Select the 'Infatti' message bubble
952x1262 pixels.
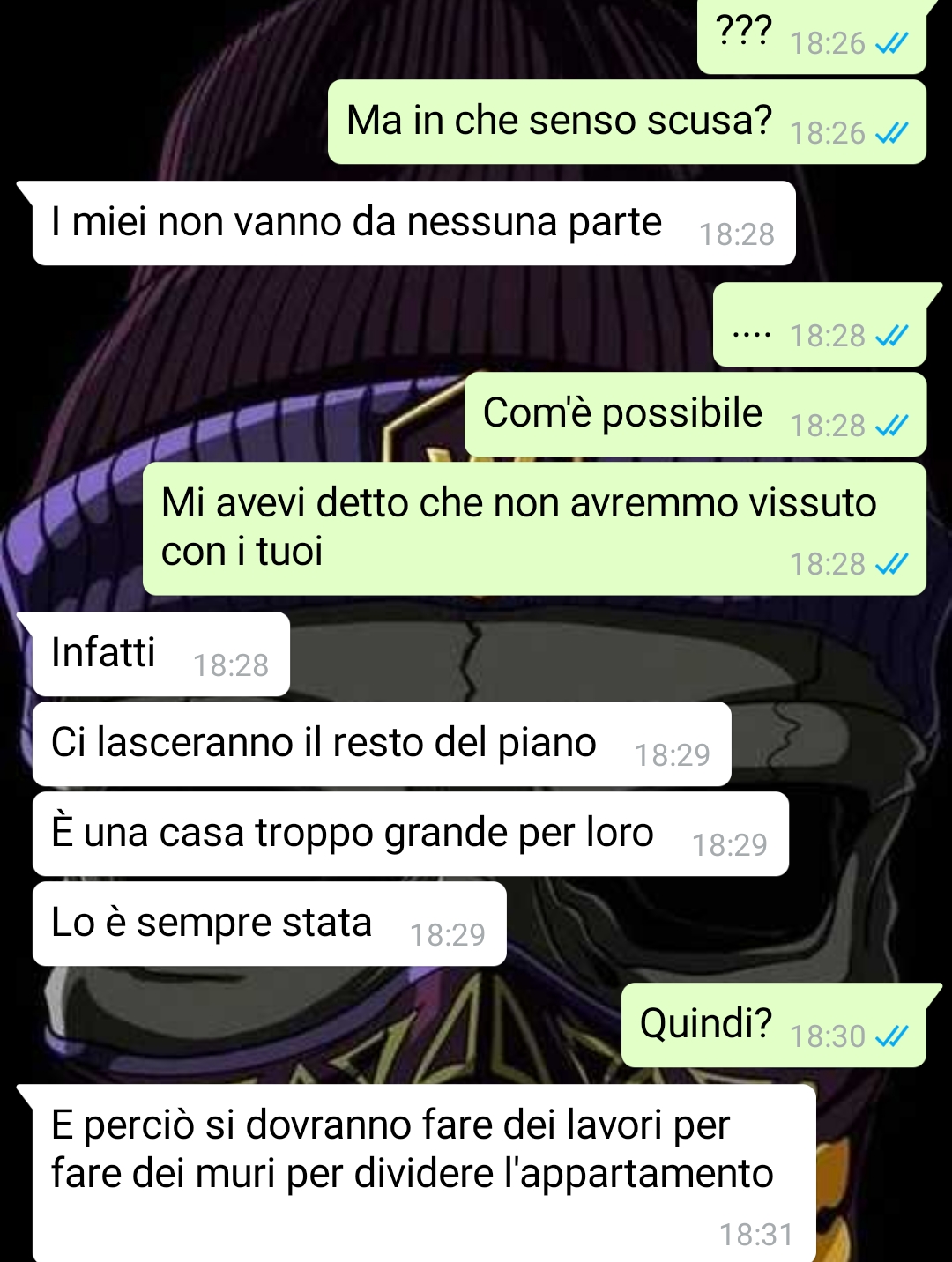point(160,654)
